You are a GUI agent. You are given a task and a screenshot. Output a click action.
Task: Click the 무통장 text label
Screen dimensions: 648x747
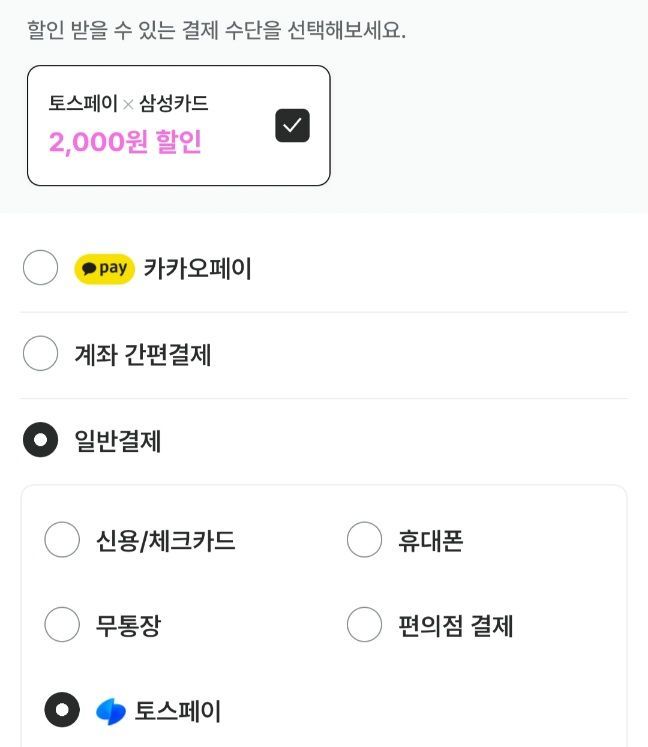click(128, 626)
